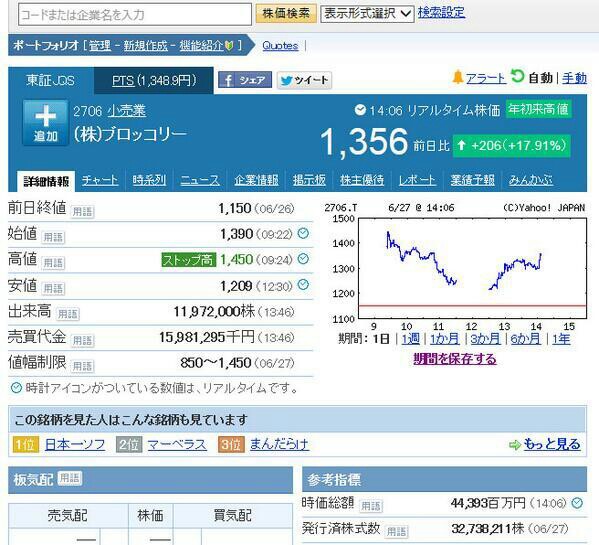Click 用語 glossary badge next to 時価総額
The width and height of the screenshot is (599, 545).
(x=371, y=506)
